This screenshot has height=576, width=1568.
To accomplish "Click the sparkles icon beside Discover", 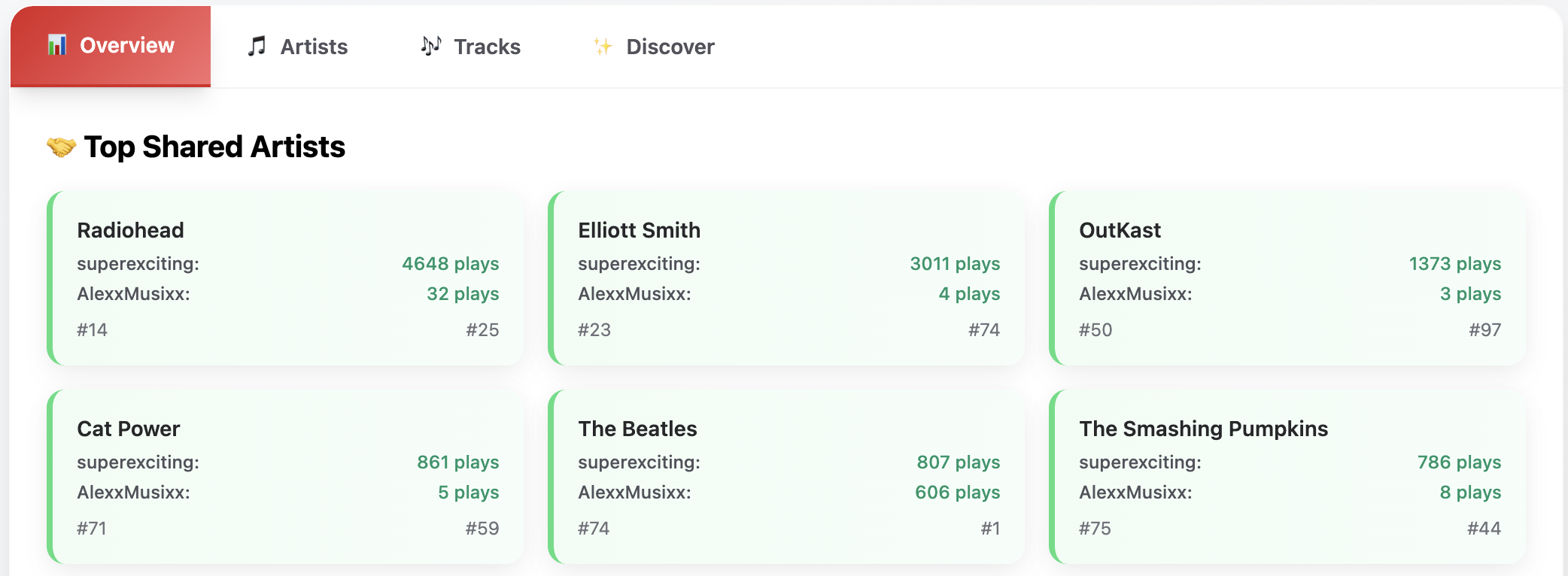I will click(x=603, y=47).
